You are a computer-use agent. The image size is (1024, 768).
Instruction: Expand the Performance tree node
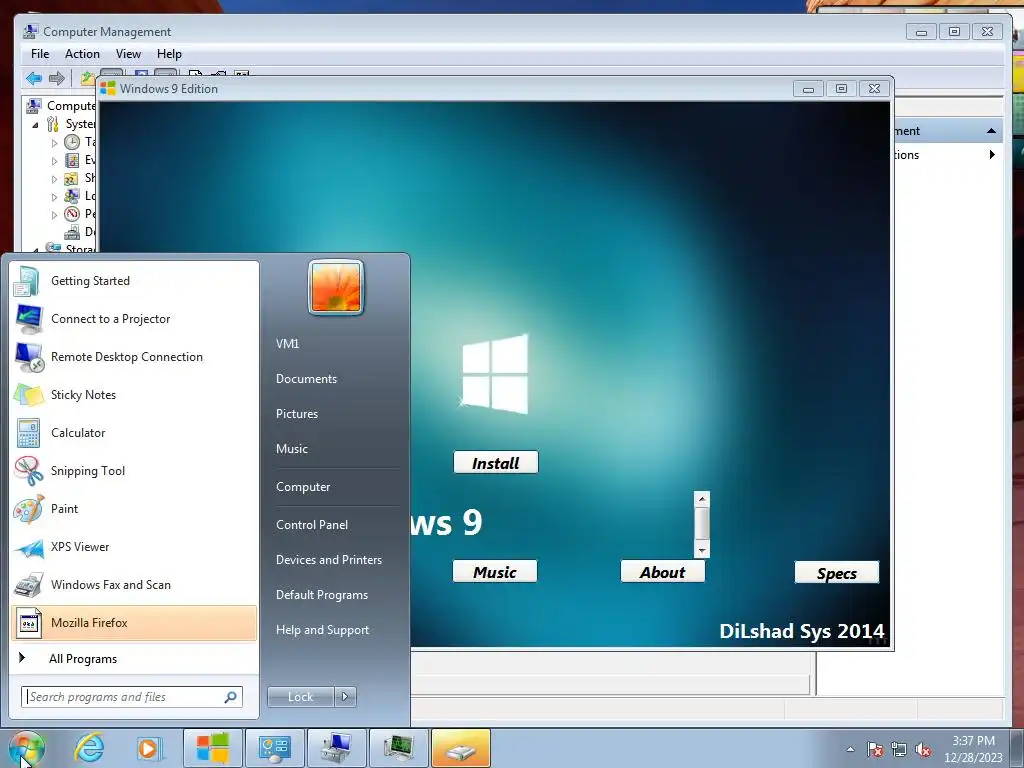[54, 214]
